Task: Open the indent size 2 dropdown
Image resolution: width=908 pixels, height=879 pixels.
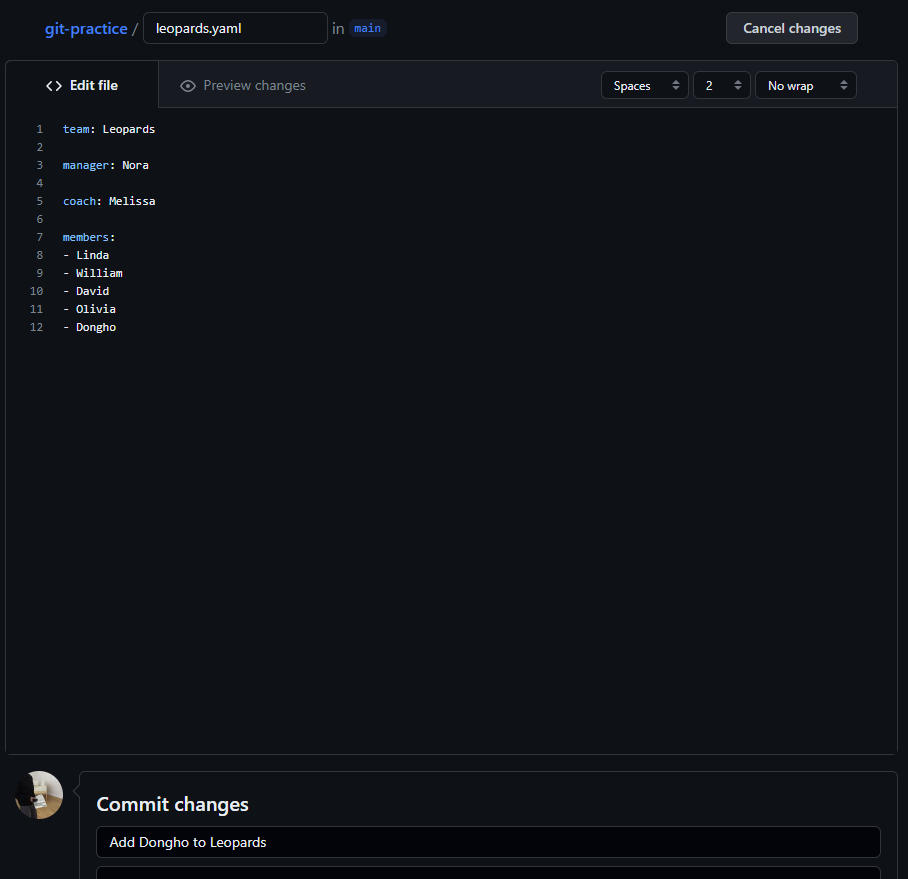Action: coord(722,86)
